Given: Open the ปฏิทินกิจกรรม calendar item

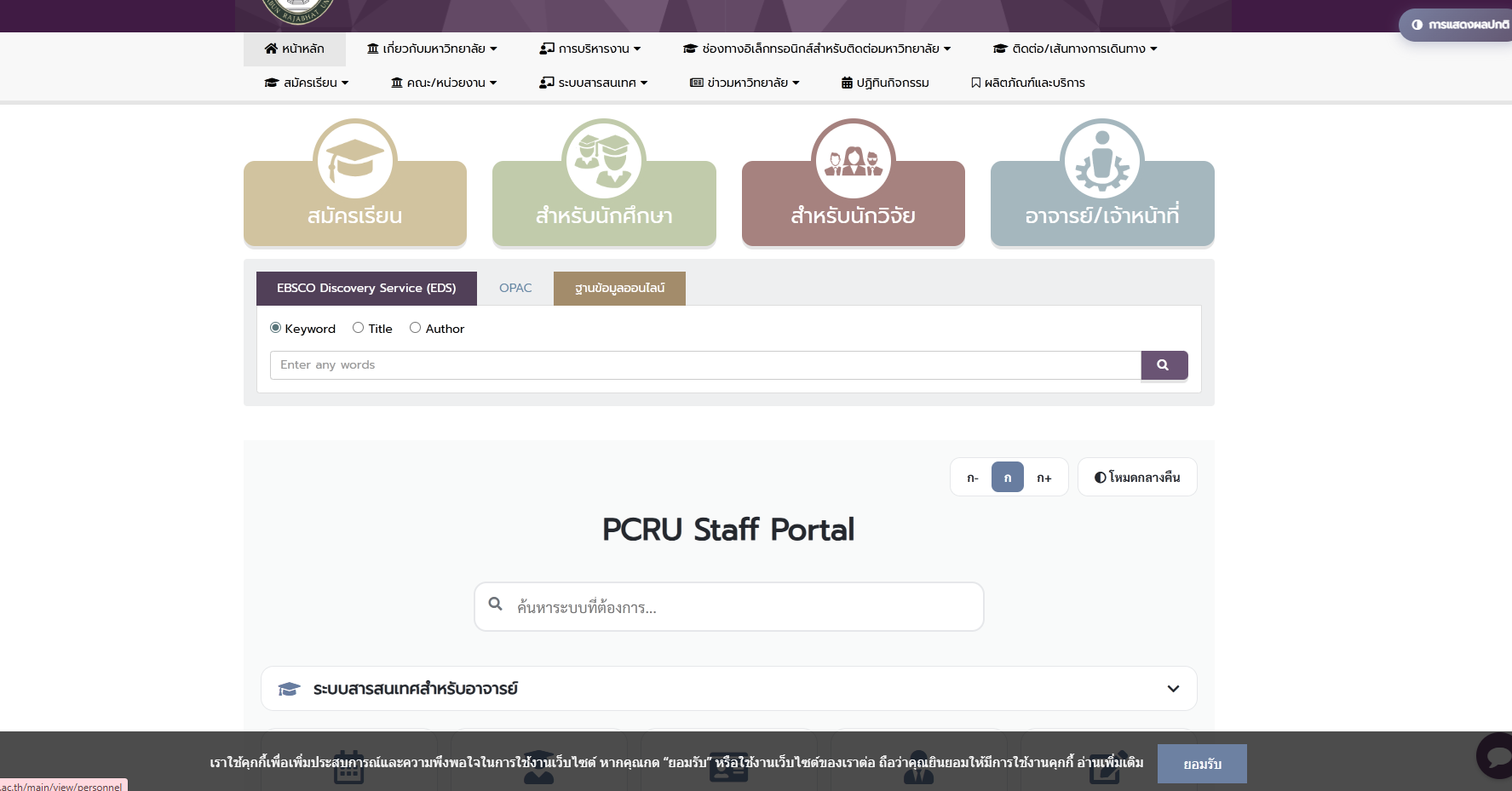Looking at the screenshot, I should tap(885, 83).
